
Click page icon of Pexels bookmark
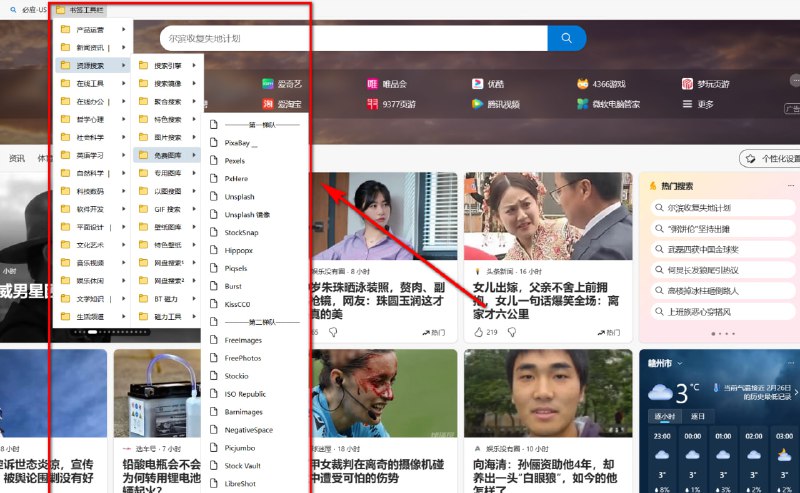[x=214, y=160]
